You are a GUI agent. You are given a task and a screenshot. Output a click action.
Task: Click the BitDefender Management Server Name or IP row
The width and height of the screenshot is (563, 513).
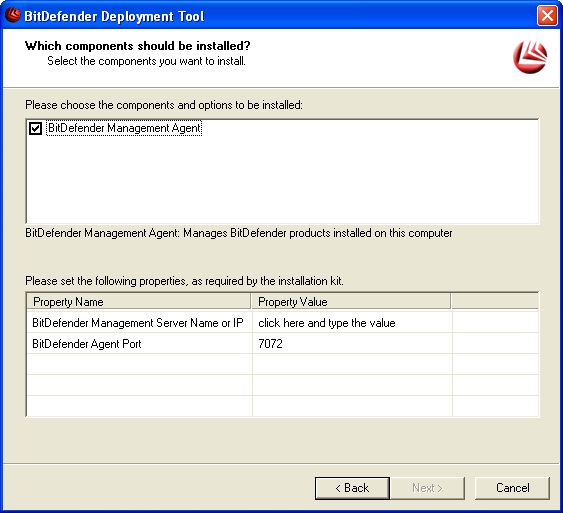283,322
